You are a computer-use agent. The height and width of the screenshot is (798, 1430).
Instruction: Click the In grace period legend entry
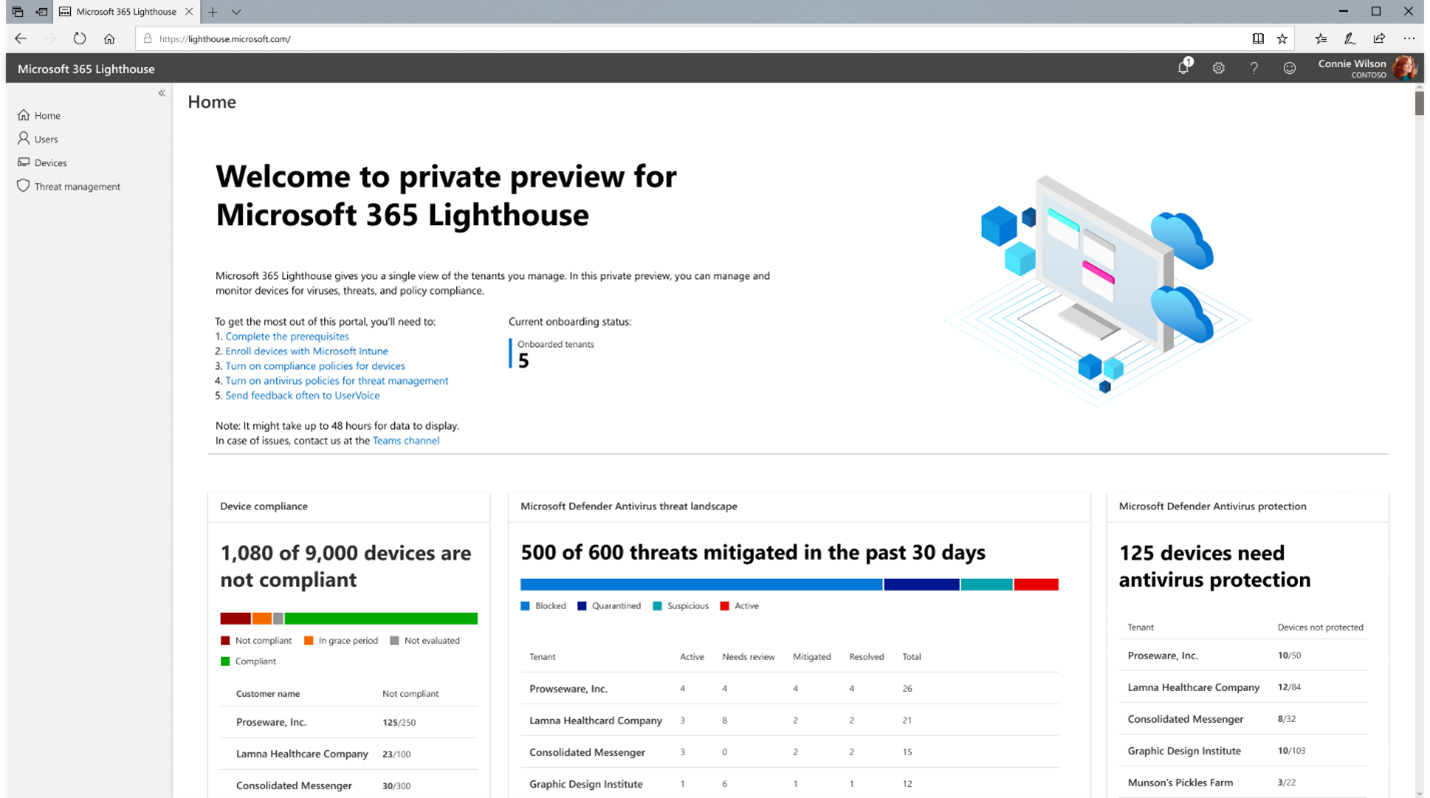[x=341, y=641]
